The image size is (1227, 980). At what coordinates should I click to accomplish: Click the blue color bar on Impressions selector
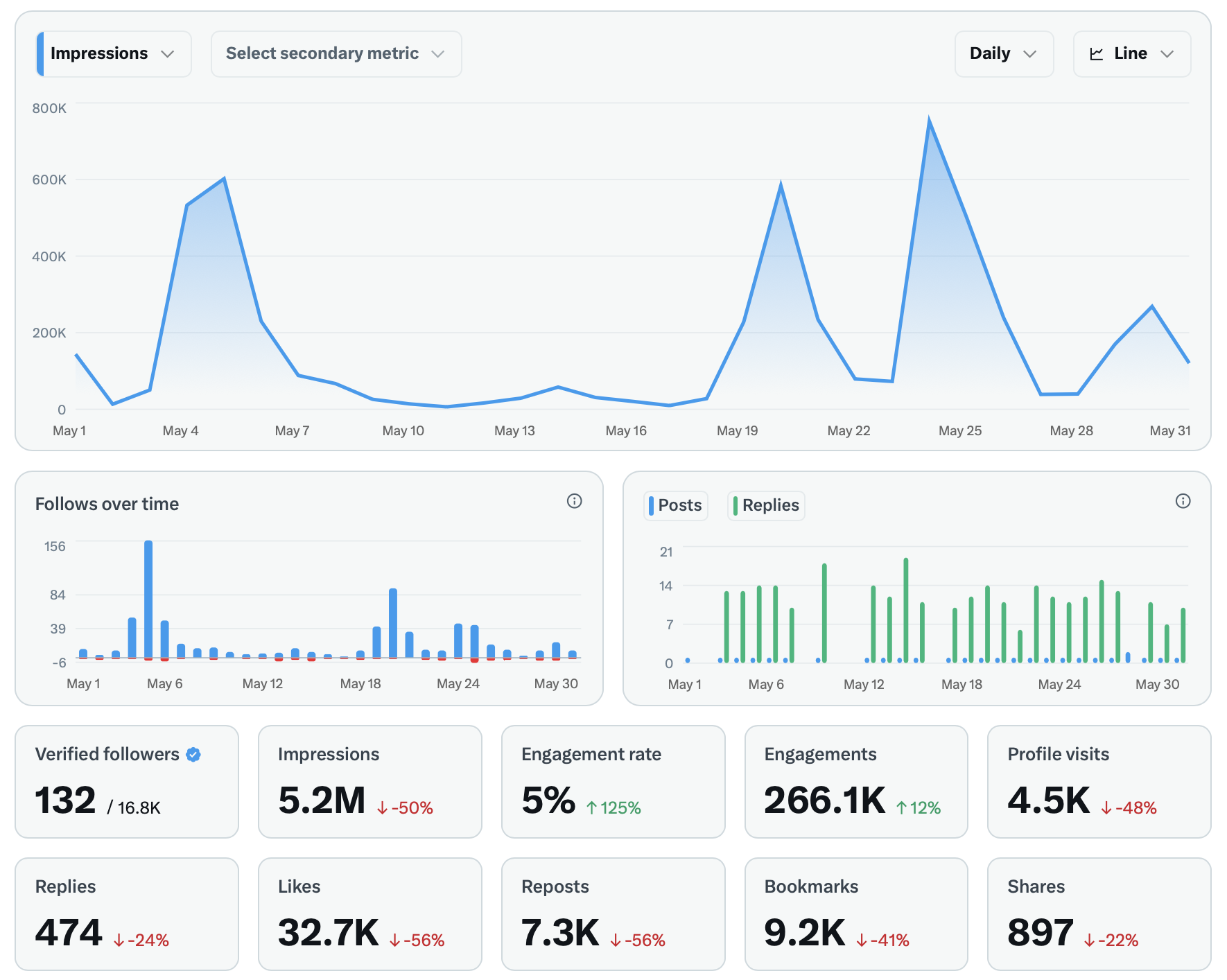[40, 54]
